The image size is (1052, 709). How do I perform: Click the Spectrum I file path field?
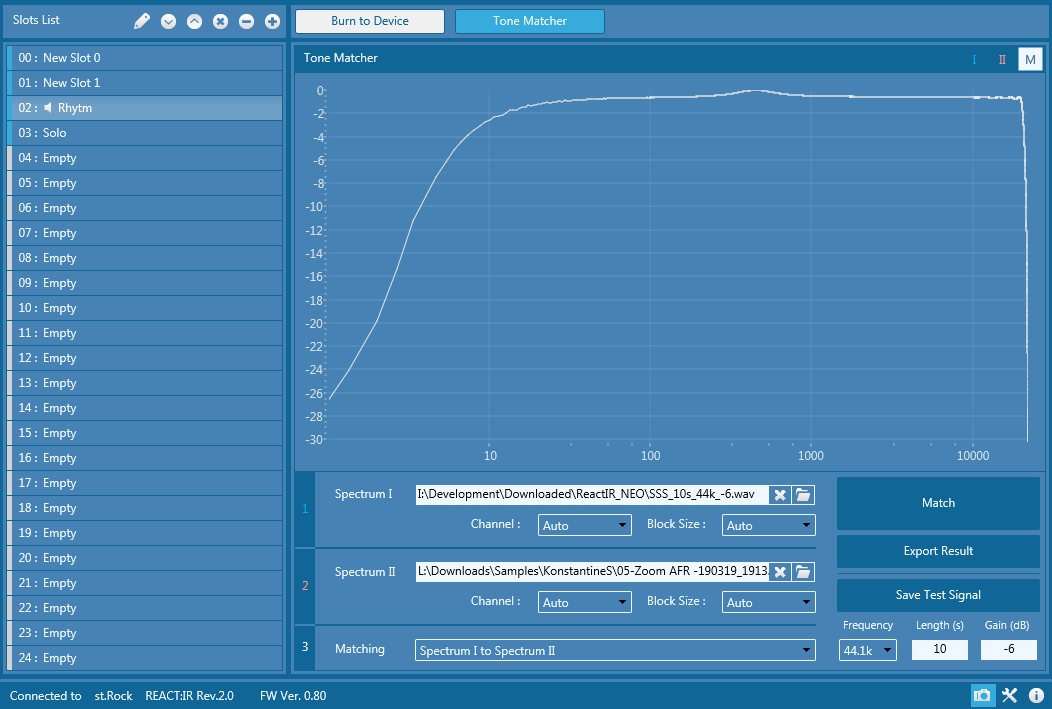coord(592,495)
